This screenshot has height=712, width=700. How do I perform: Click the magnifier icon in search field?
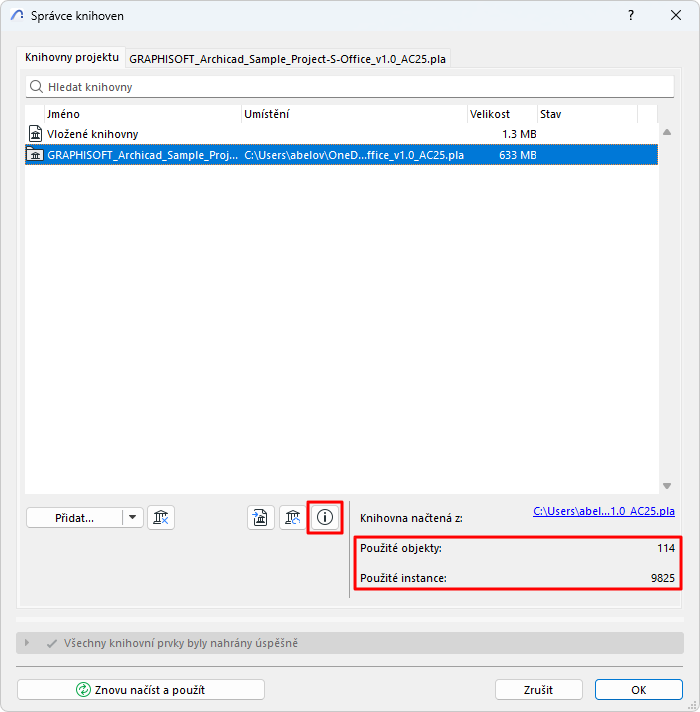pyautogui.click(x=36, y=86)
